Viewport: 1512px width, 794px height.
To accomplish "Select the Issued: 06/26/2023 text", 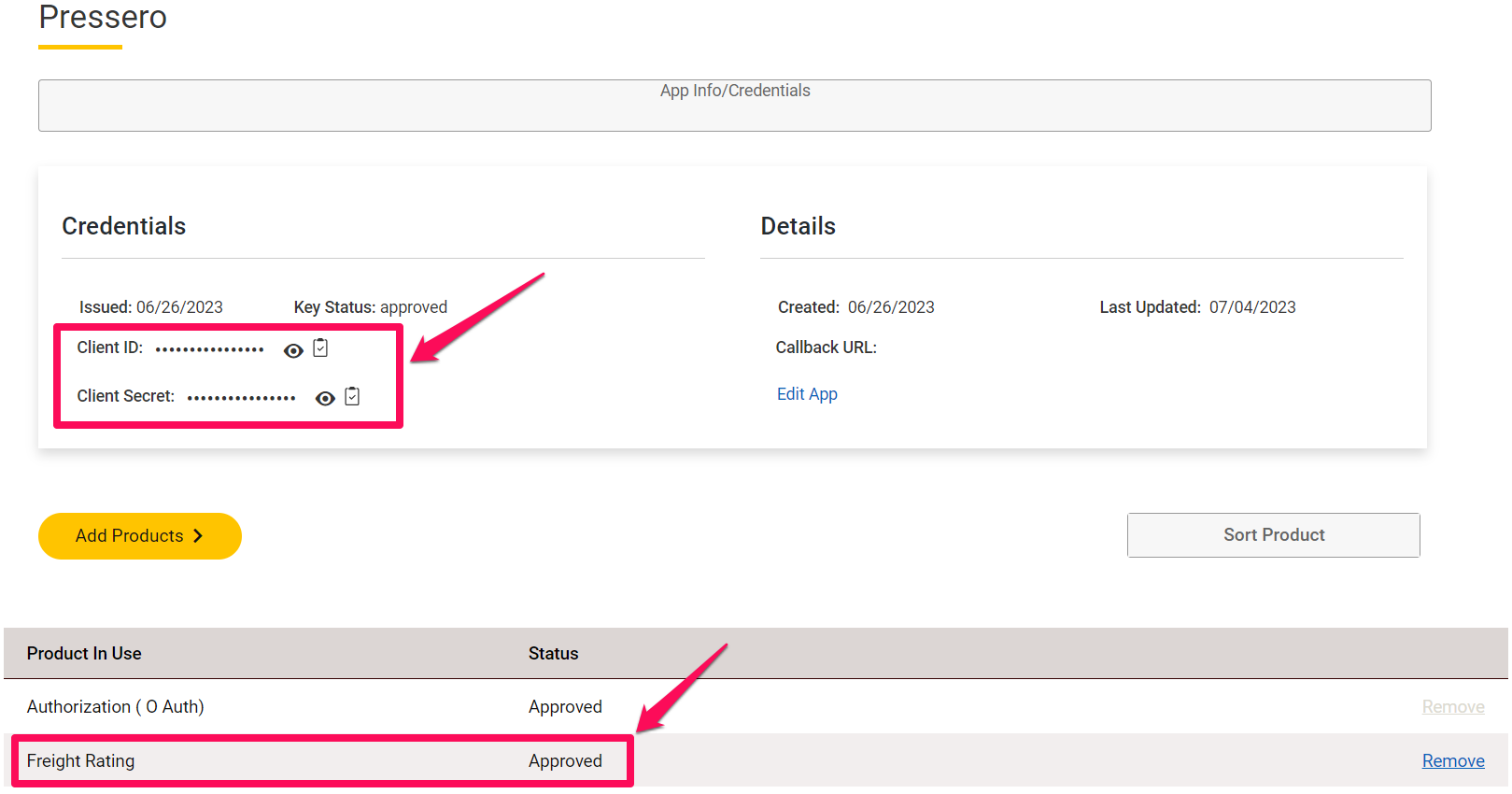I will click(151, 307).
